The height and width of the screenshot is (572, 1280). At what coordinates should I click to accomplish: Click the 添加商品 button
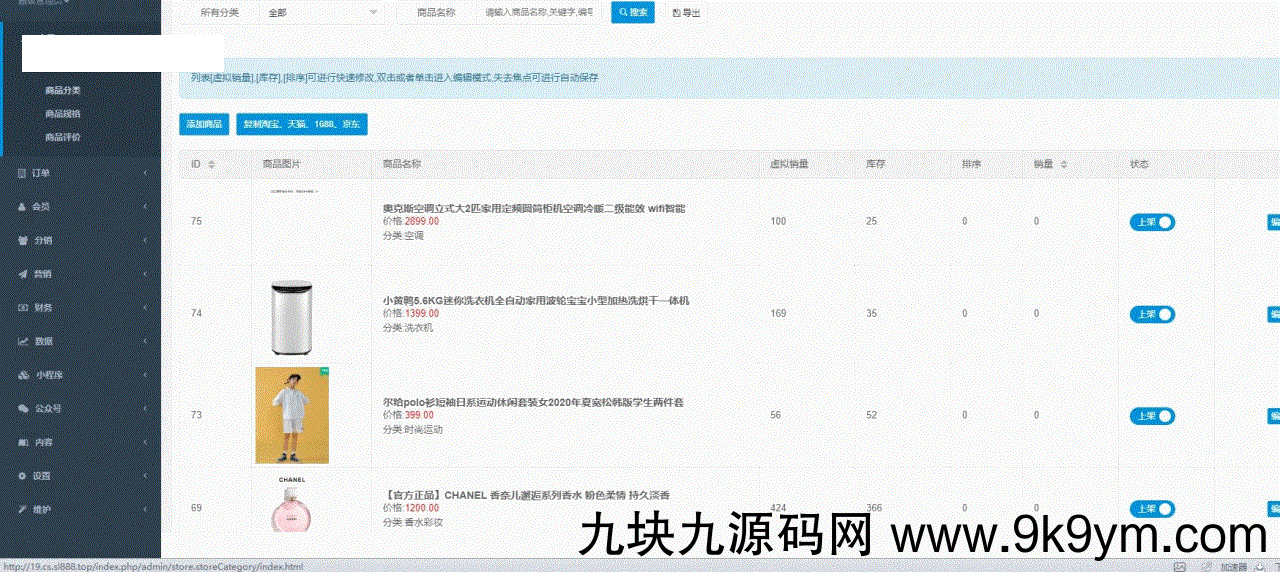pos(204,124)
